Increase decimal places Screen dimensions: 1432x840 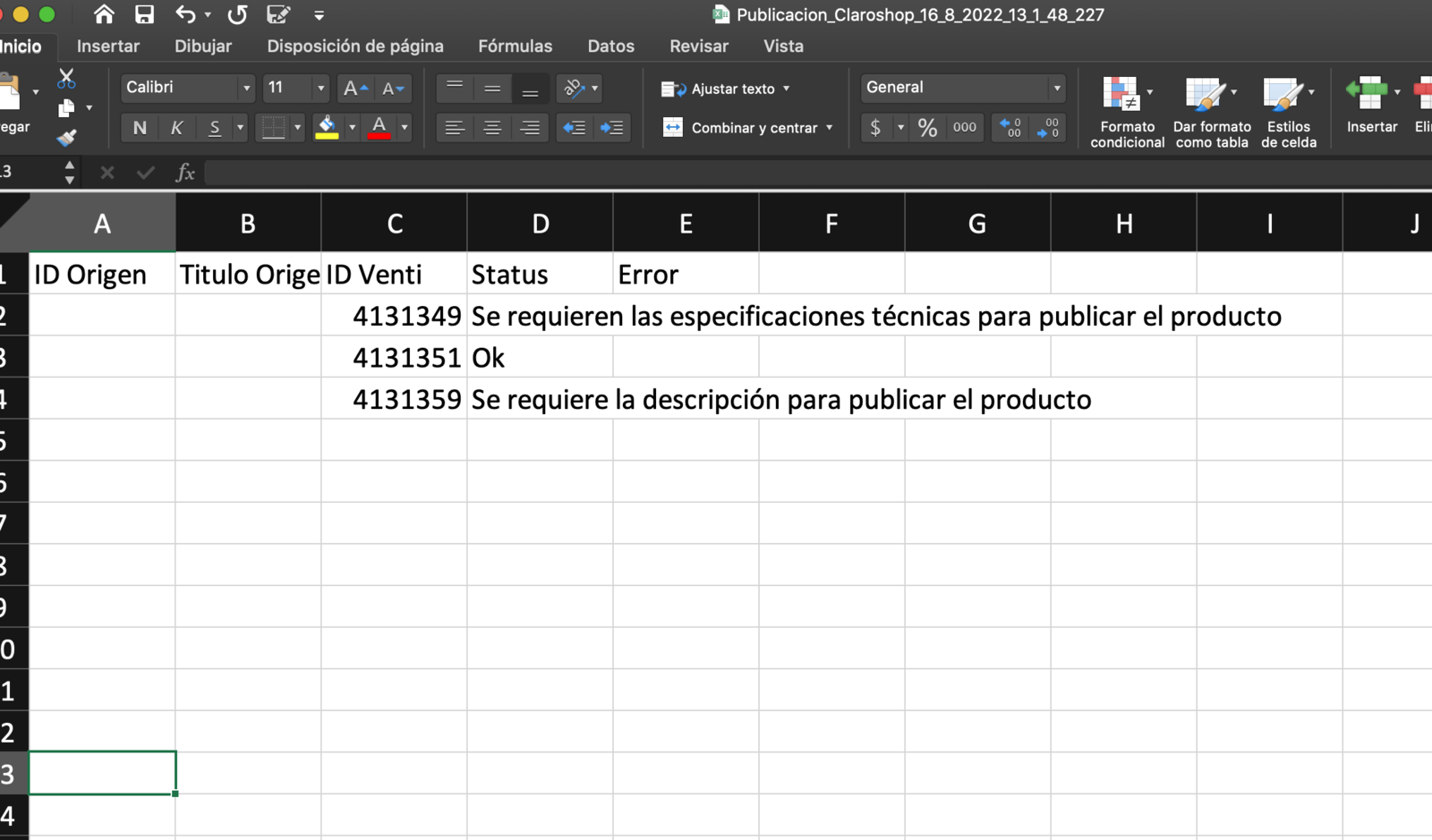point(1010,128)
